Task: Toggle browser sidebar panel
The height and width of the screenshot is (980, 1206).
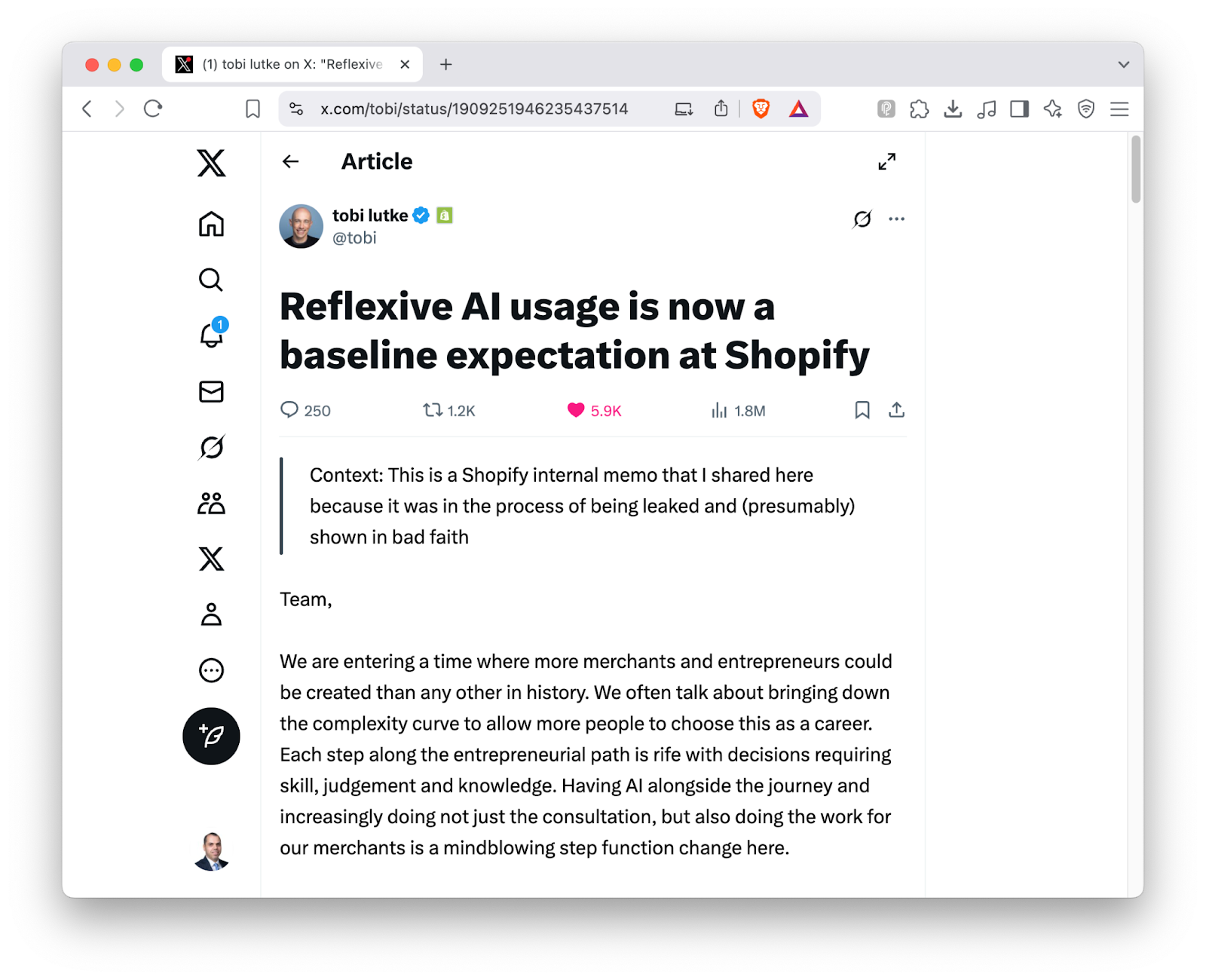Action: 1020,109
